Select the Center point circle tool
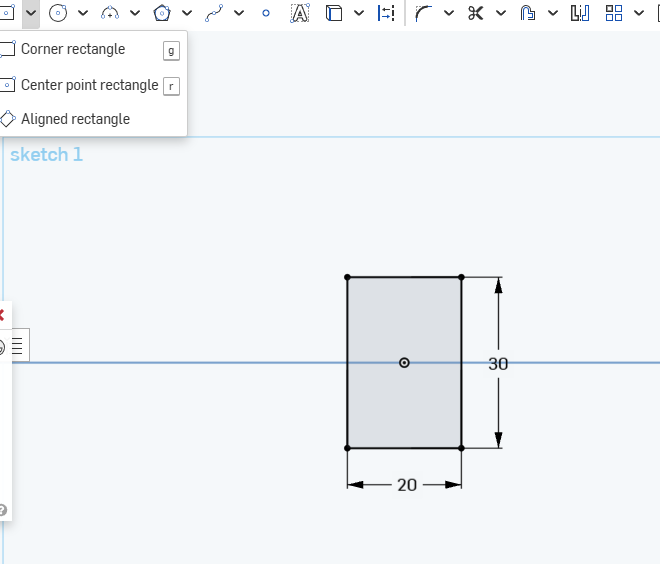This screenshot has height=564, width=660. 58,13
